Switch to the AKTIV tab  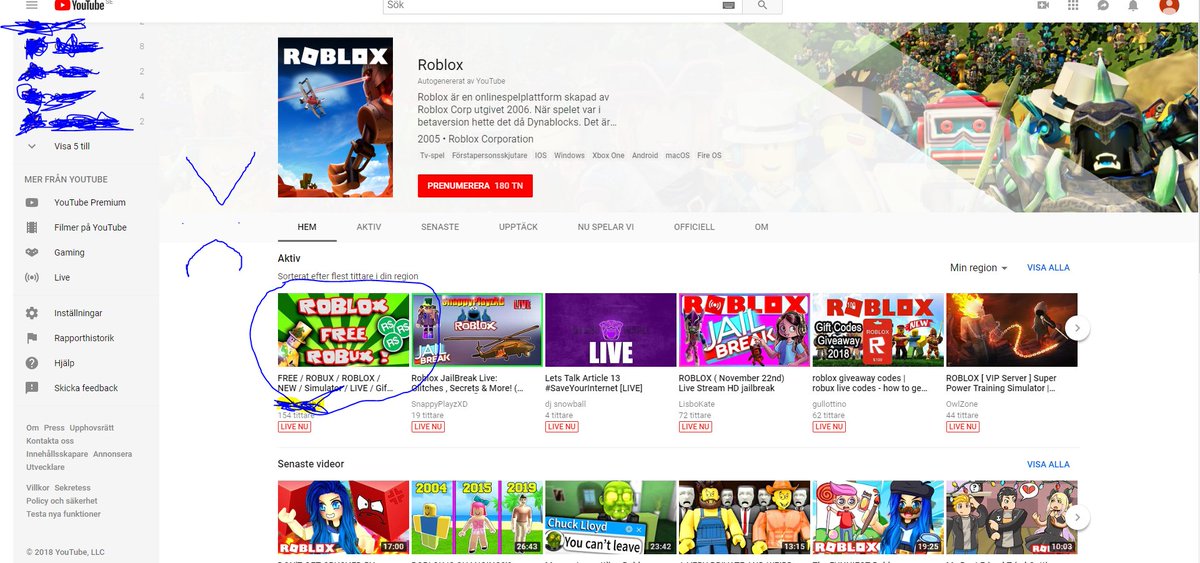369,227
